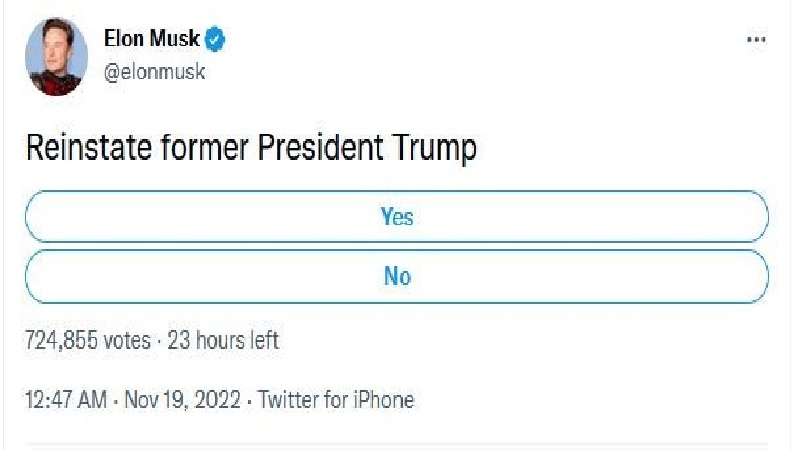Click the blue verified badge
This screenshot has width=800, height=450.
[216, 40]
